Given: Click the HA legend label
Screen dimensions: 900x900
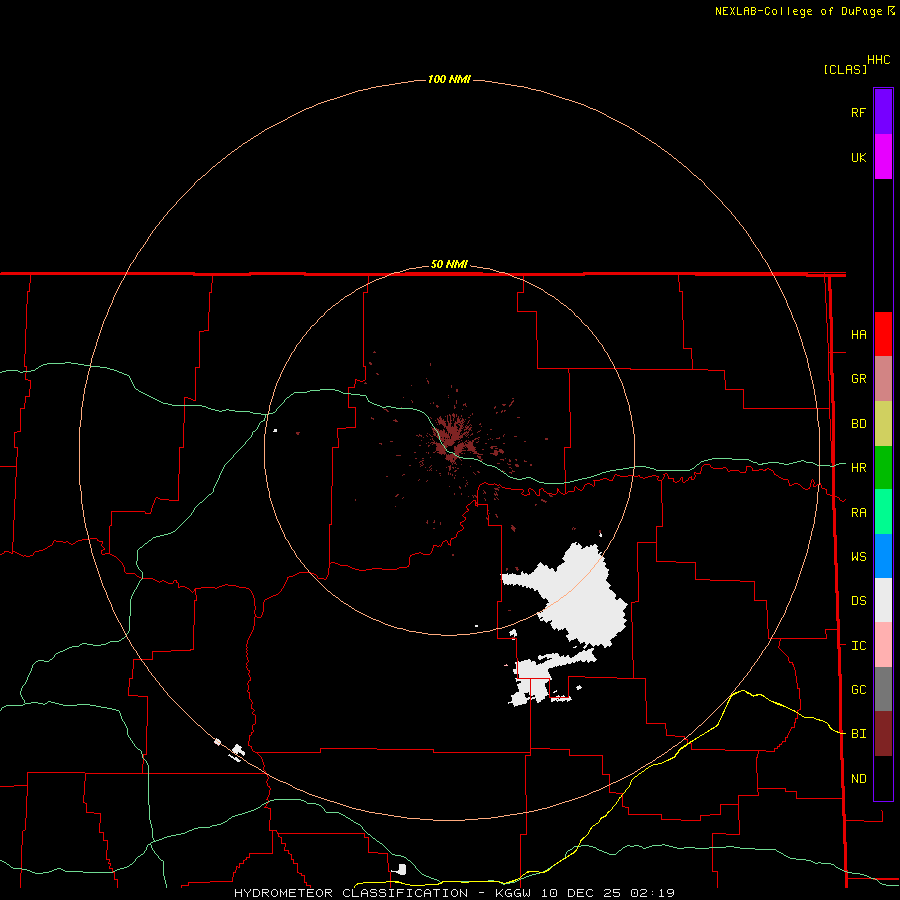Looking at the screenshot, I should coord(858,334).
